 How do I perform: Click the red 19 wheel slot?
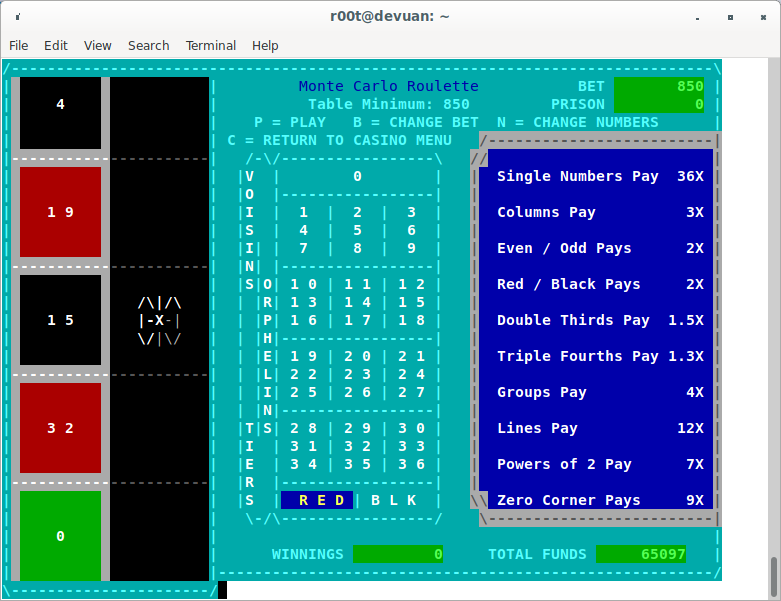tap(61, 212)
